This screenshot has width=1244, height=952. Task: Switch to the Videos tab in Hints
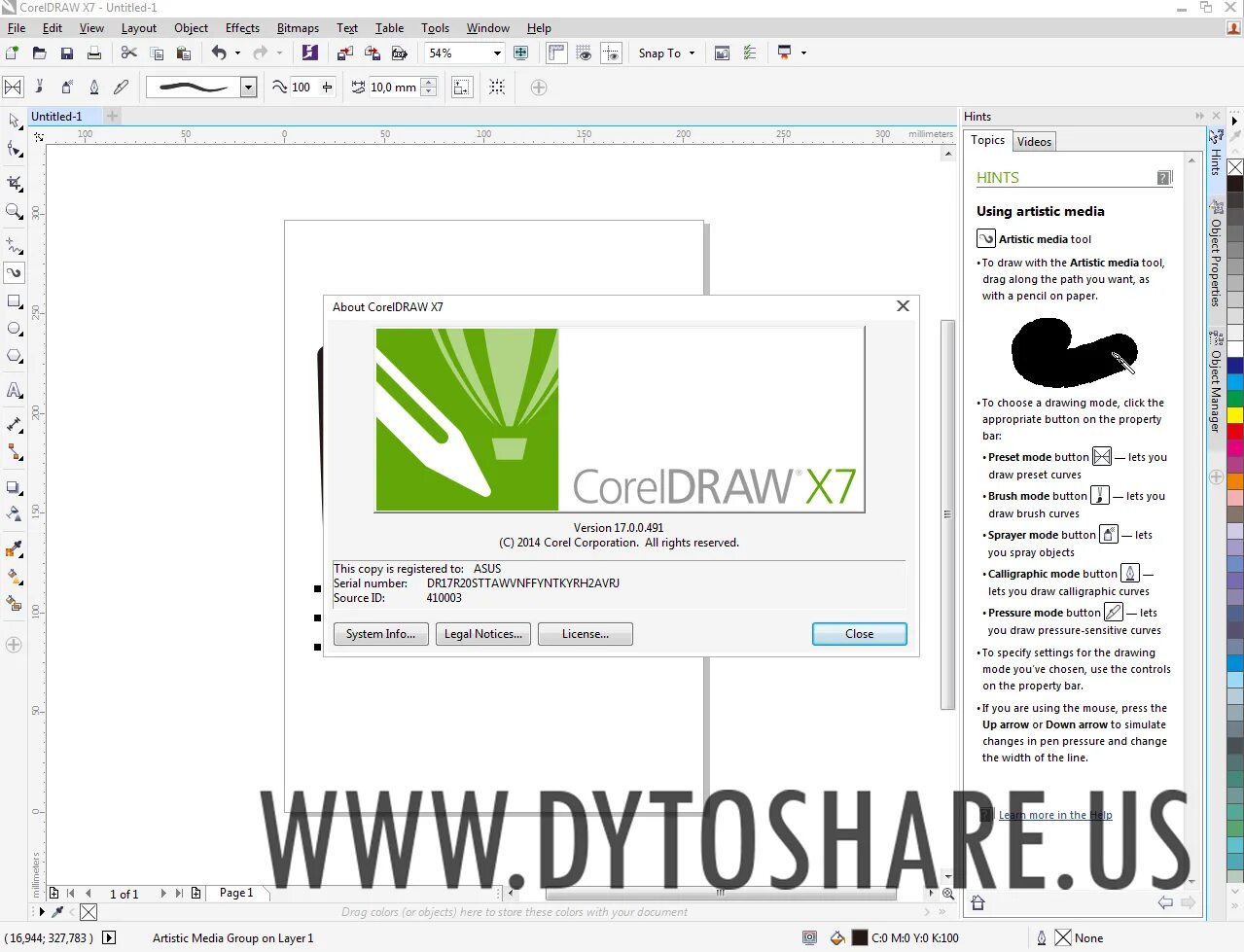coord(1034,141)
